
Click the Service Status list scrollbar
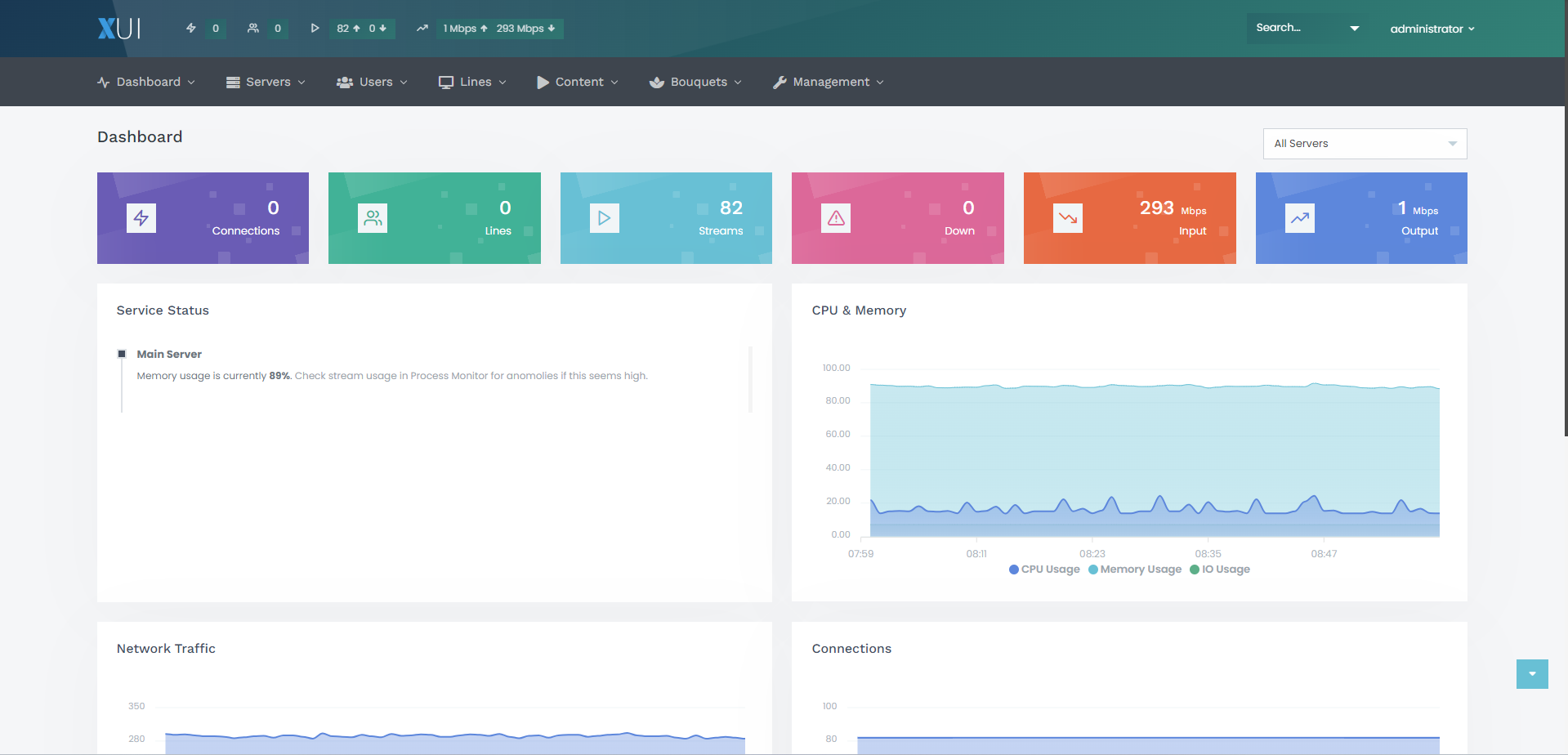(x=750, y=380)
